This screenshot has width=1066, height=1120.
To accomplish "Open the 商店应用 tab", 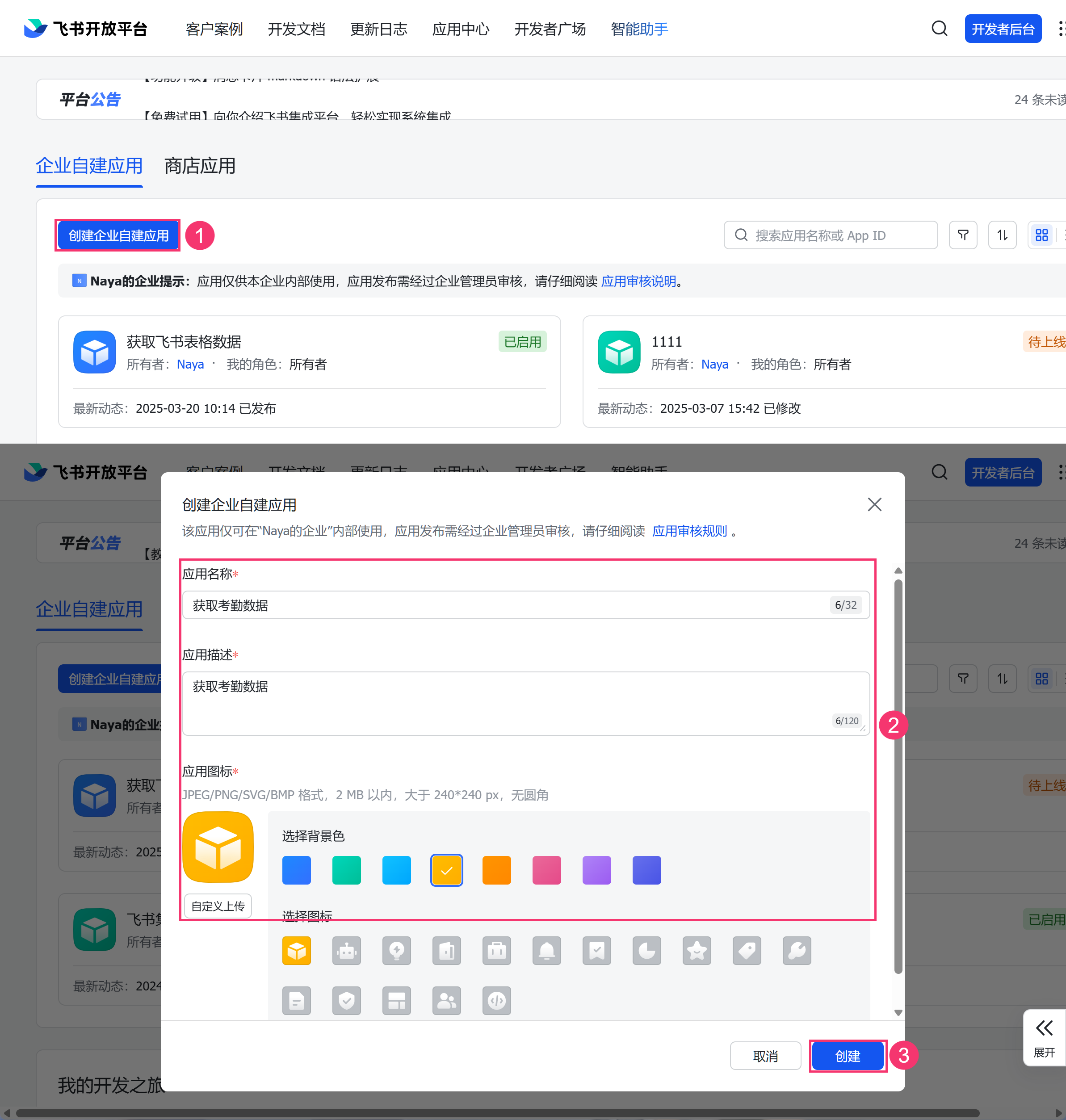I will click(x=199, y=166).
